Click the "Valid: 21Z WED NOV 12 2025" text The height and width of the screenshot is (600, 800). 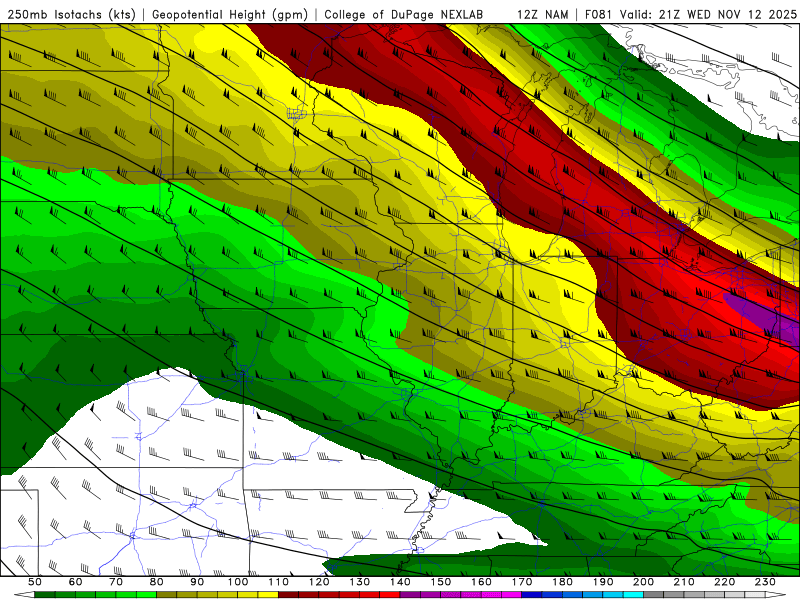pos(708,15)
